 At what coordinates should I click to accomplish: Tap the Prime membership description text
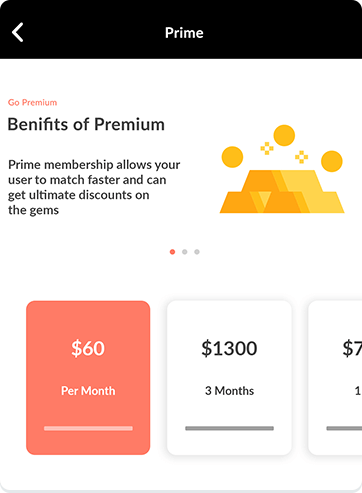[x=94, y=187]
